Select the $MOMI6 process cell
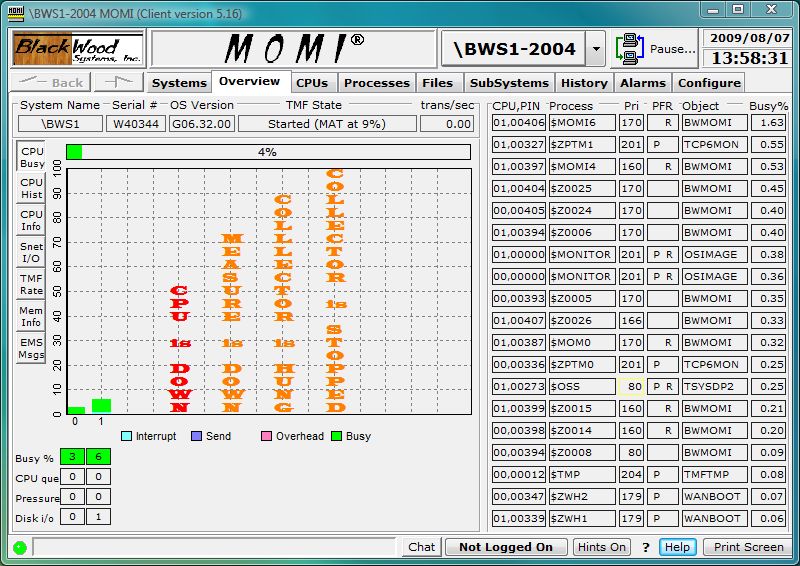This screenshot has width=800, height=566. click(x=582, y=122)
